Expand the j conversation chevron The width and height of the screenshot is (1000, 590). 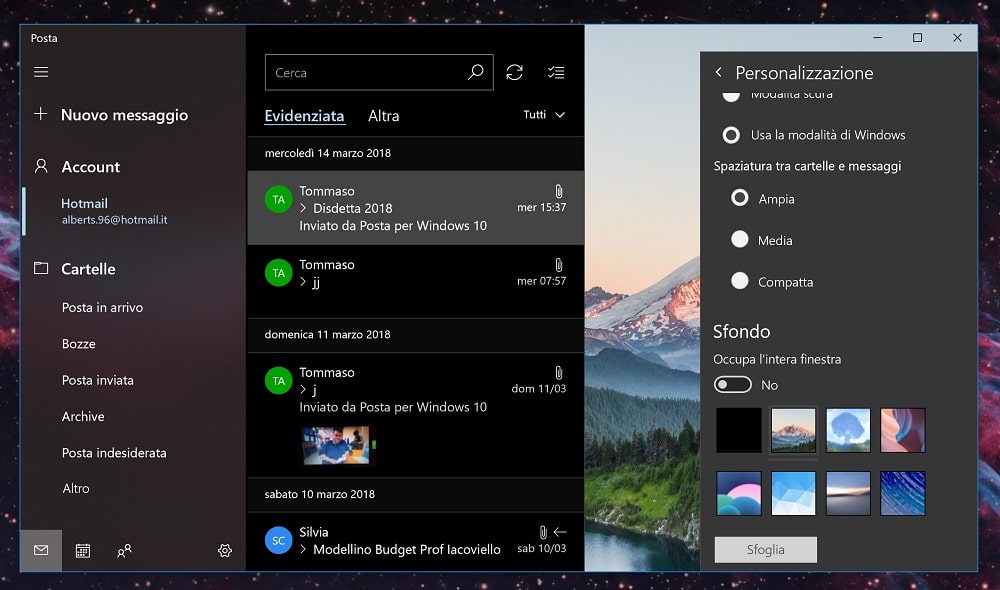coord(303,389)
